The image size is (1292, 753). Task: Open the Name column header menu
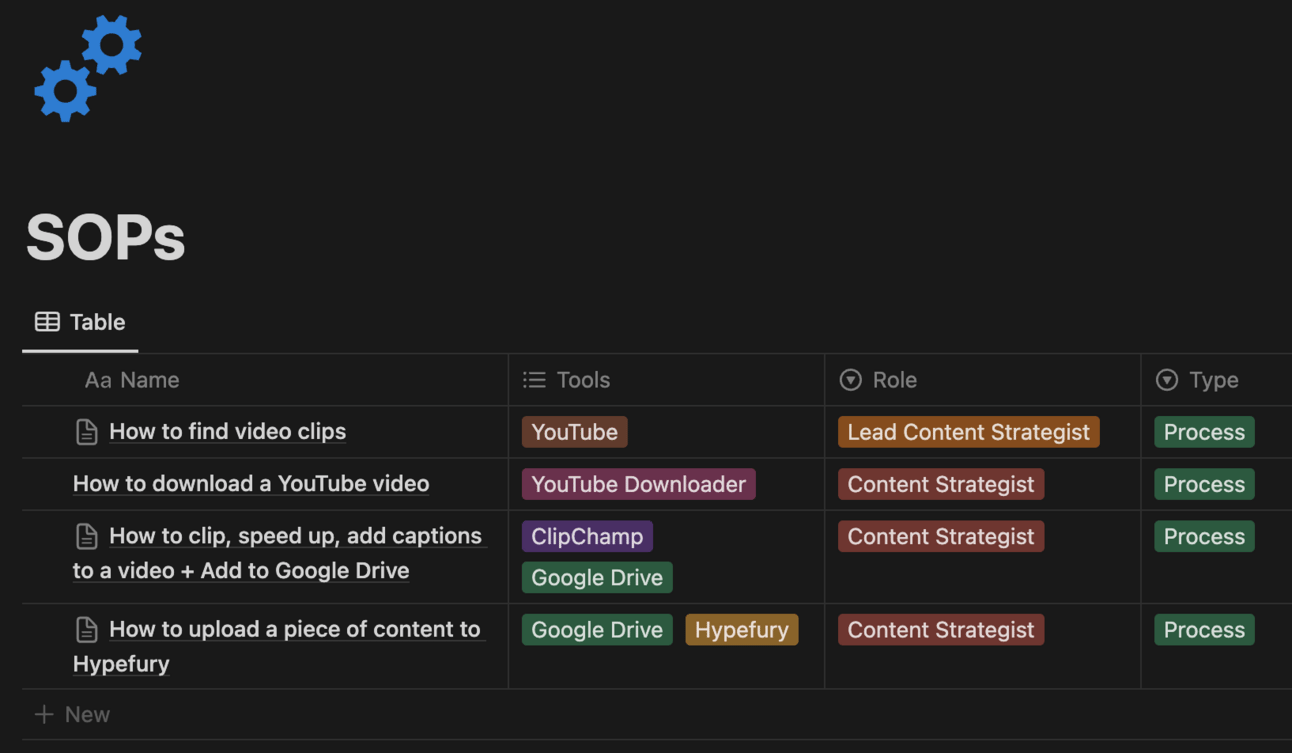click(132, 380)
